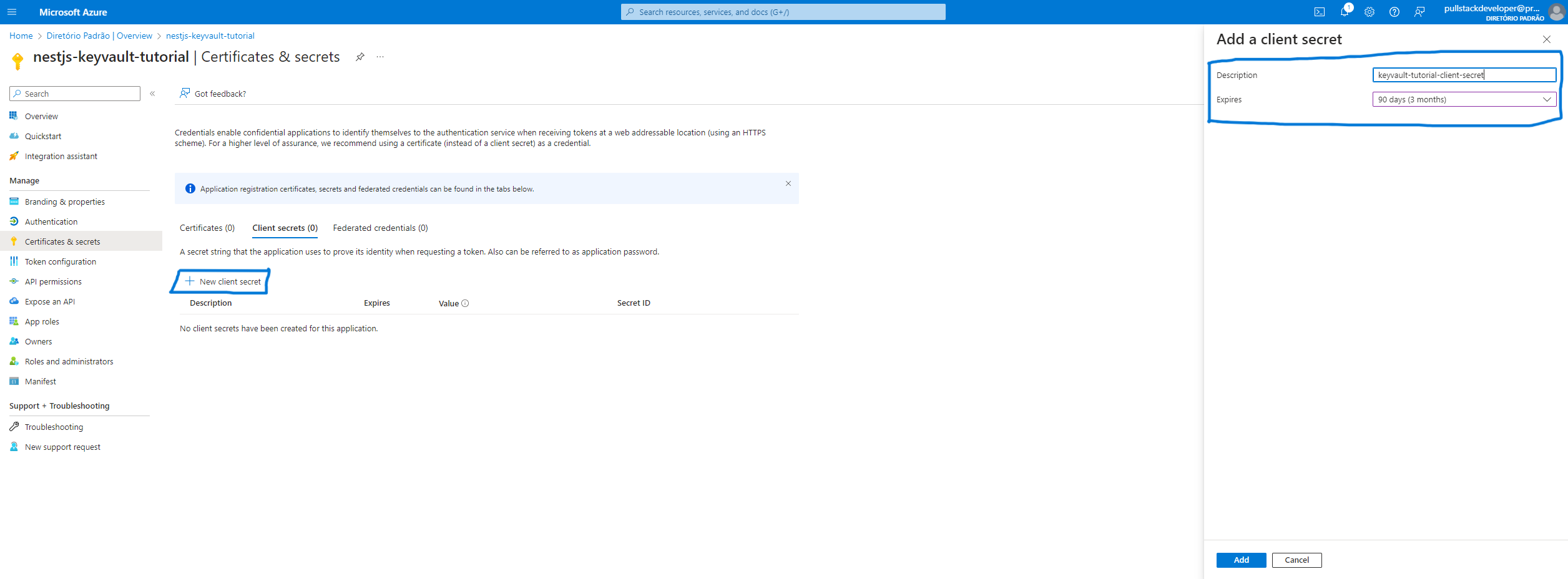Click the Expires column header
Screen dimensions: 1568x579
(x=377, y=303)
